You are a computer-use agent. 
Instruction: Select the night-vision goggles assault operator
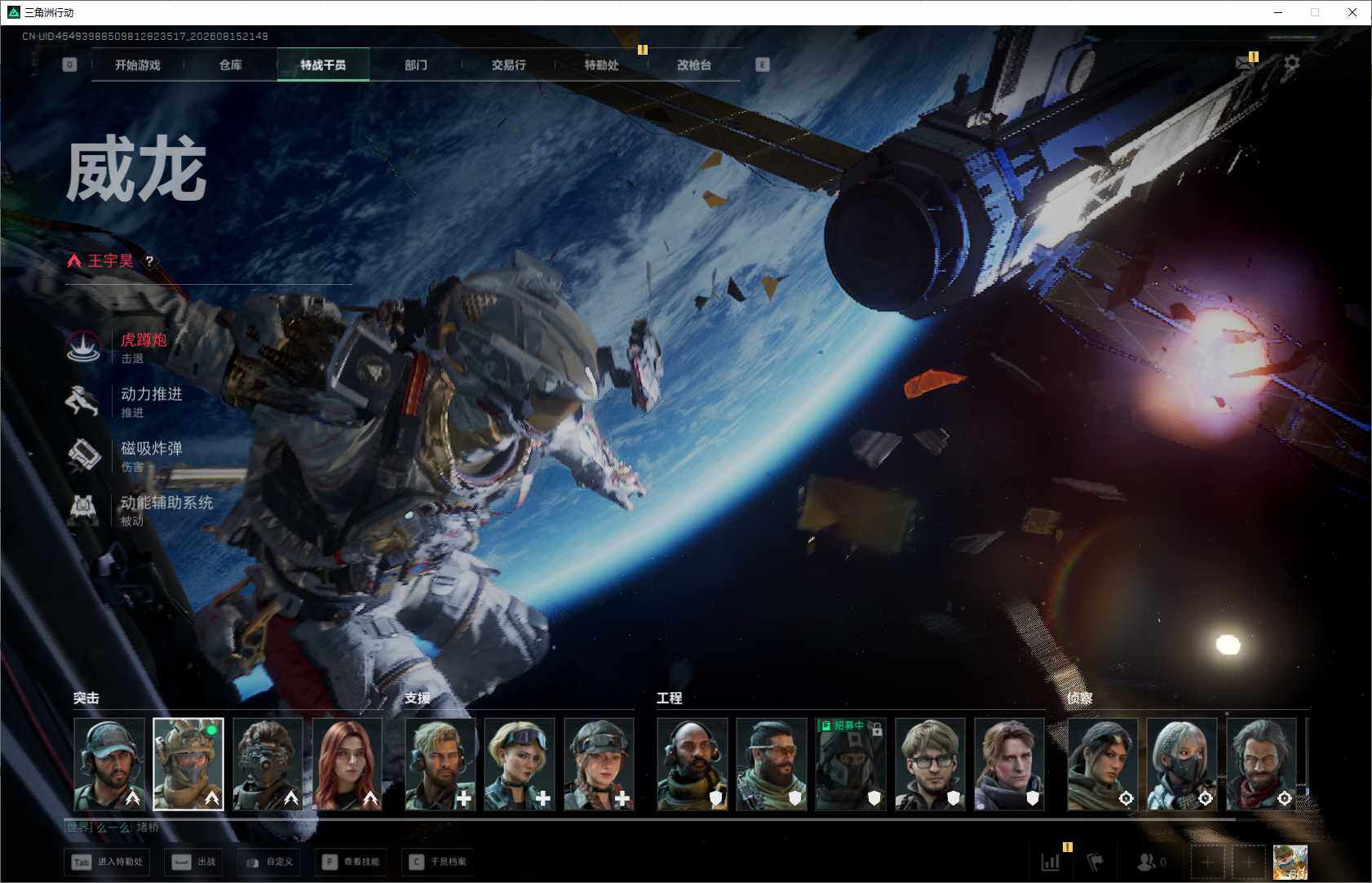point(268,765)
